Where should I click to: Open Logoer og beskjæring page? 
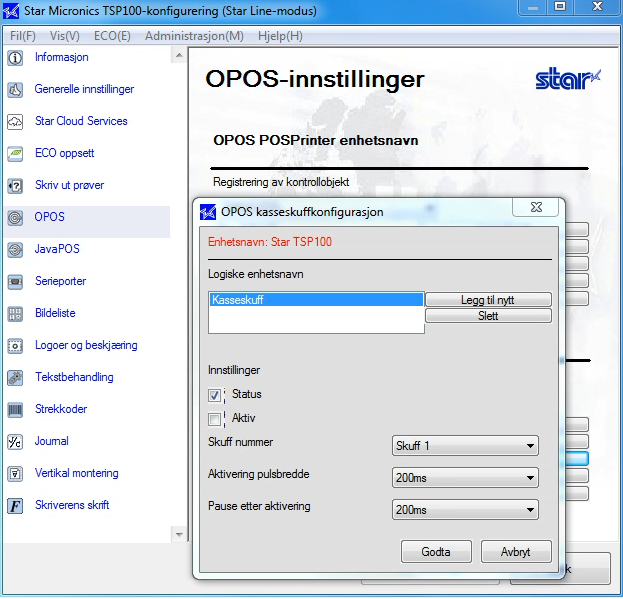pos(86,345)
